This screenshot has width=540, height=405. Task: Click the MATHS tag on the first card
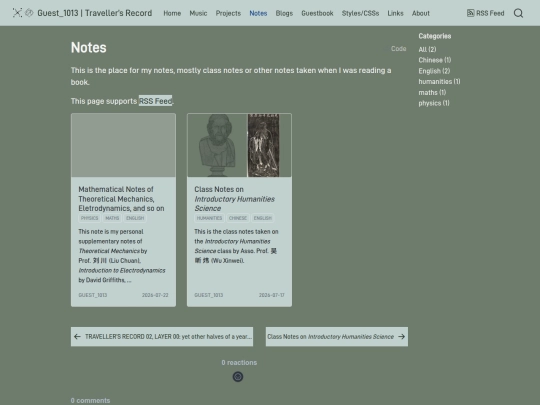112,218
